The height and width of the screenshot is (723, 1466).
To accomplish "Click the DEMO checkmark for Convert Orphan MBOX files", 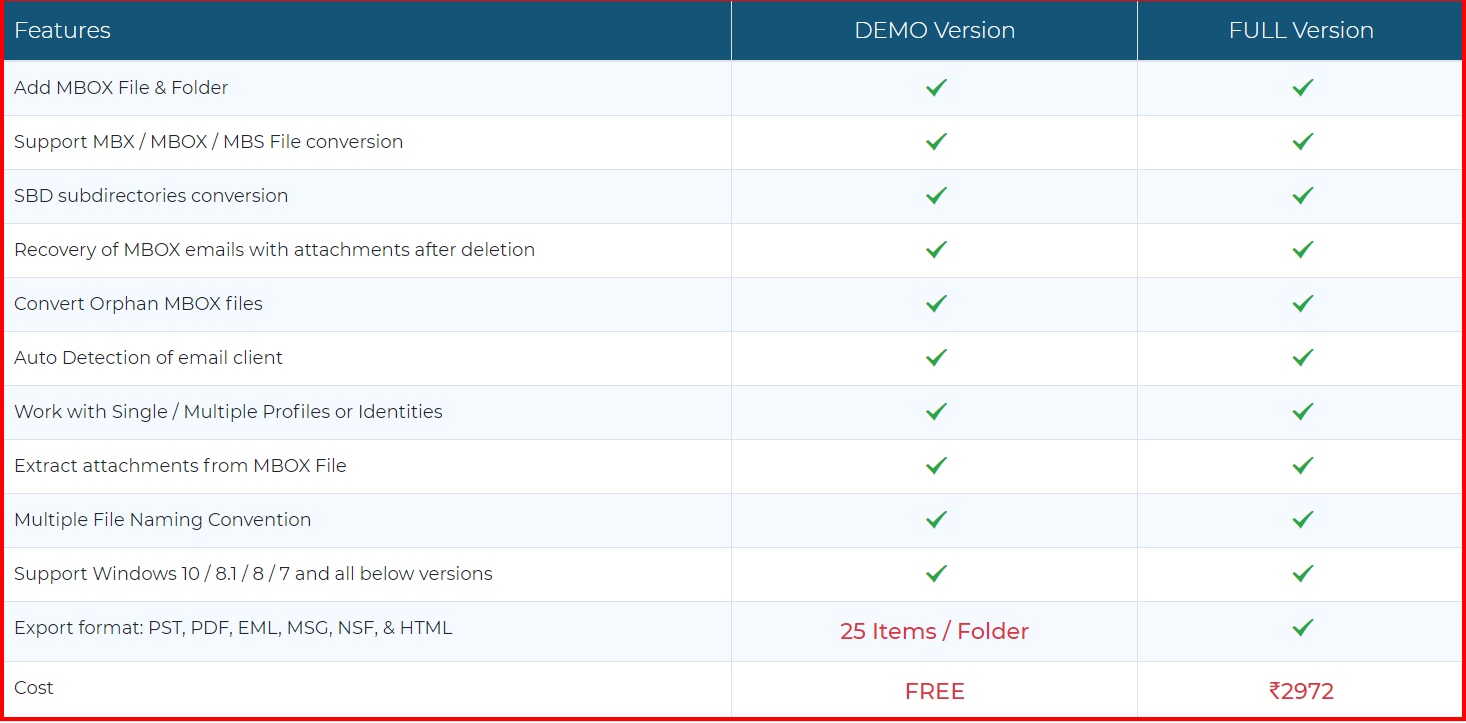I will point(935,304).
